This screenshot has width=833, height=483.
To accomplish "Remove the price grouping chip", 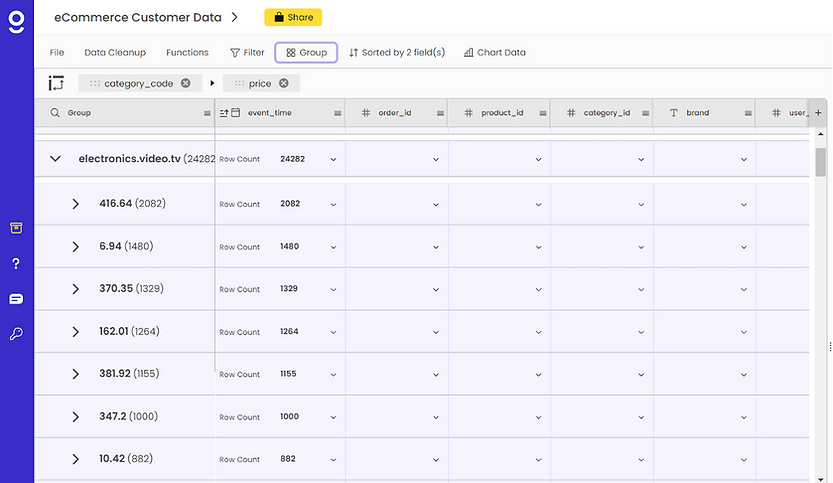I will click(x=284, y=84).
